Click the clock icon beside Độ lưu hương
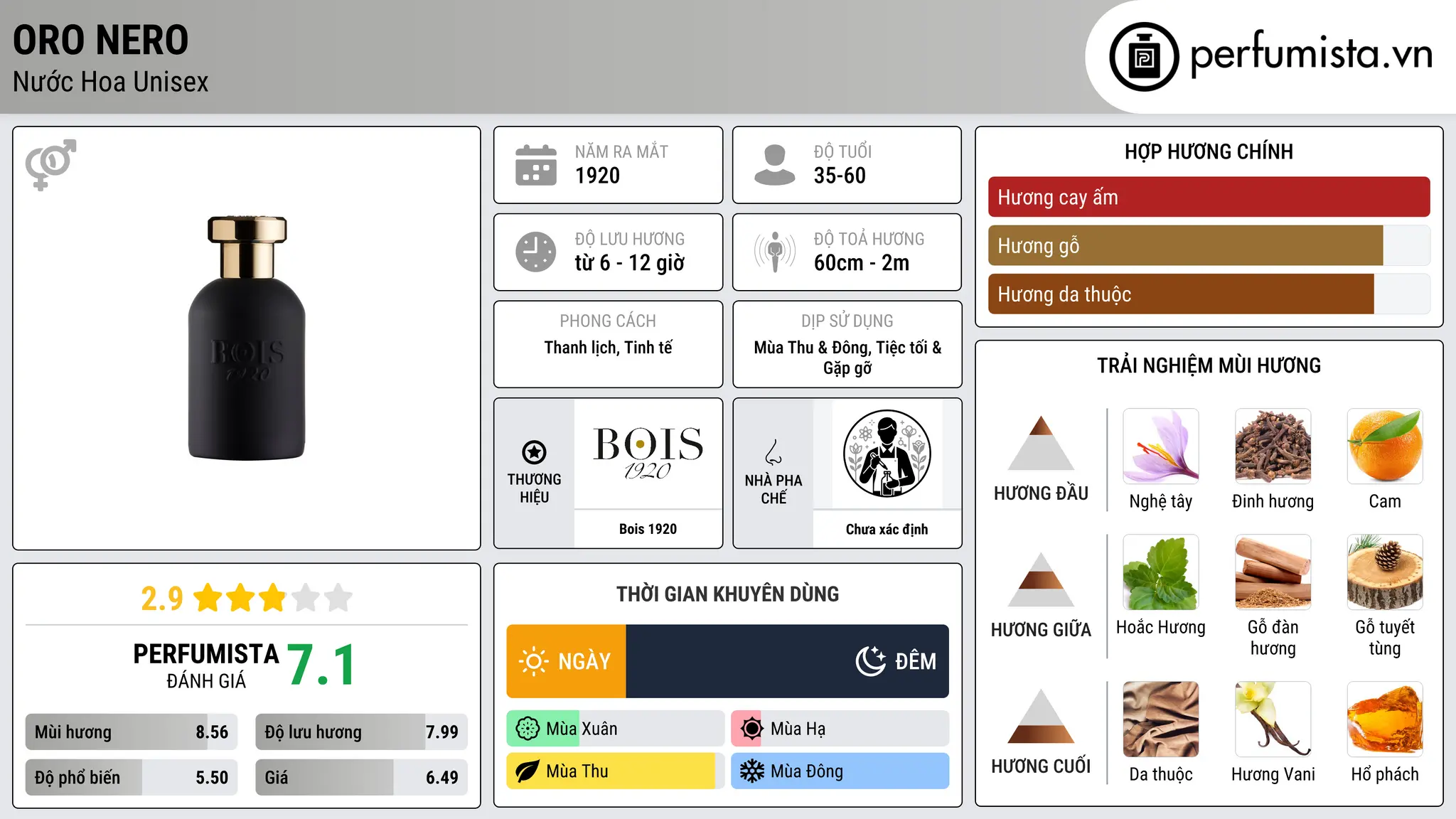 click(536, 252)
